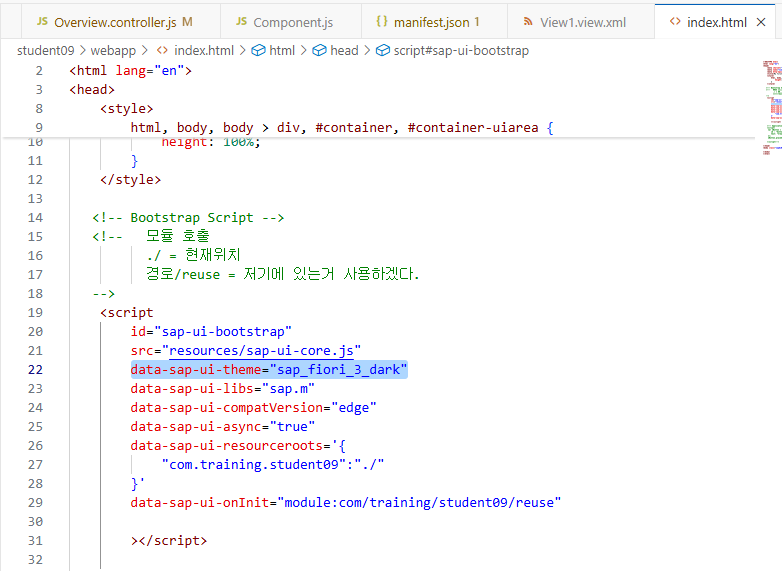The height and width of the screenshot is (571, 782).
Task: Click the code minimap
Action: [x=772, y=107]
